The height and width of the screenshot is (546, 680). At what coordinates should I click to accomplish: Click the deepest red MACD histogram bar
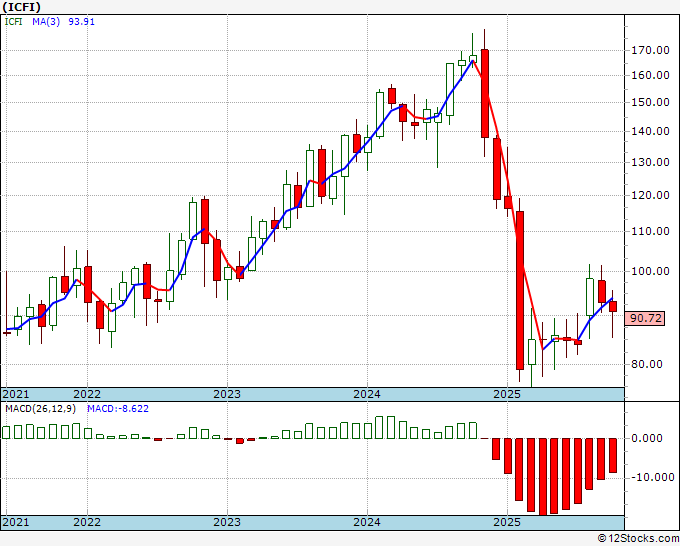543,476
